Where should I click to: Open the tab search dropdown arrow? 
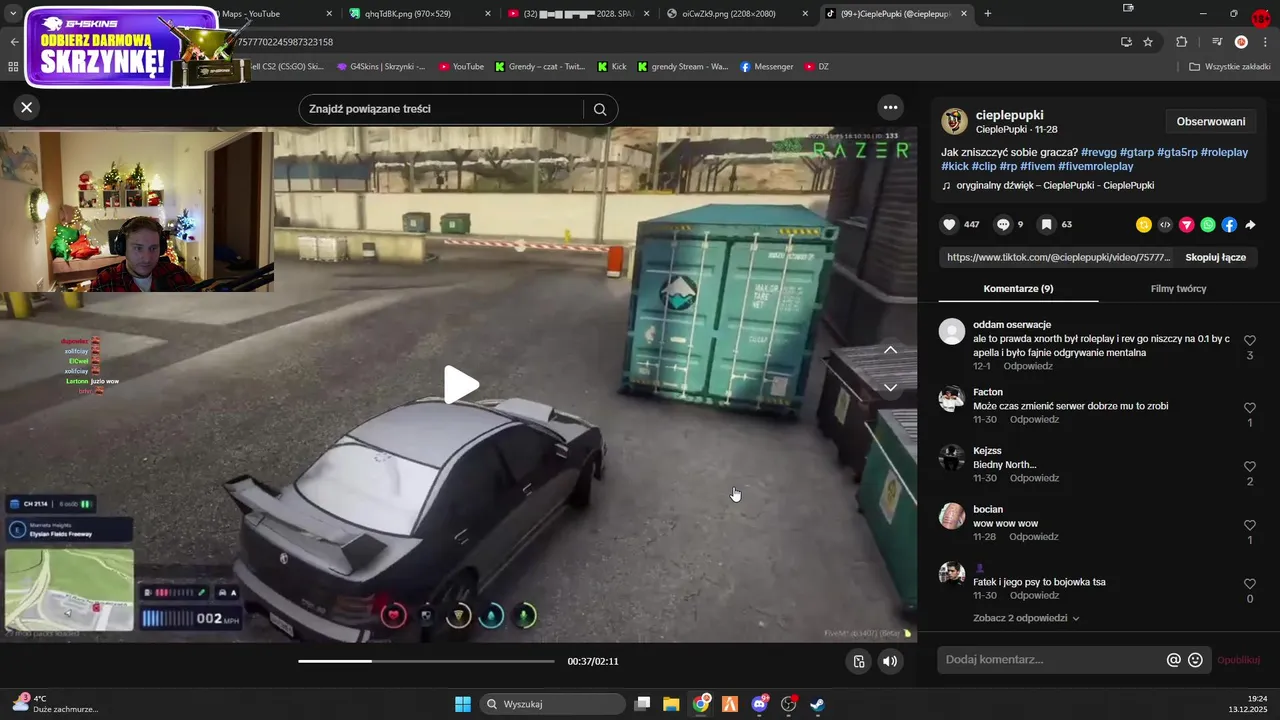pos(13,14)
